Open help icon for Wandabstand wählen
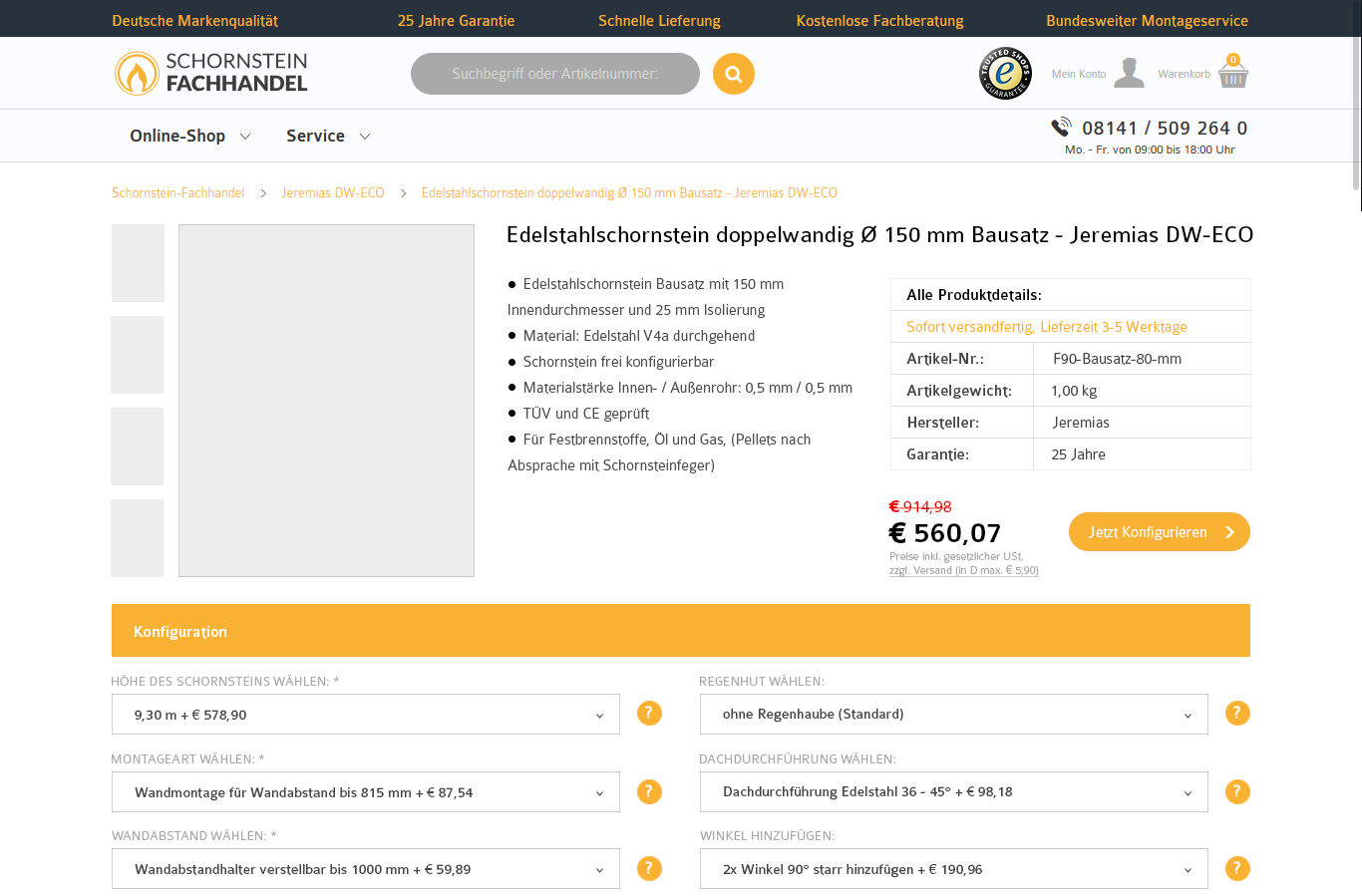 (x=649, y=868)
